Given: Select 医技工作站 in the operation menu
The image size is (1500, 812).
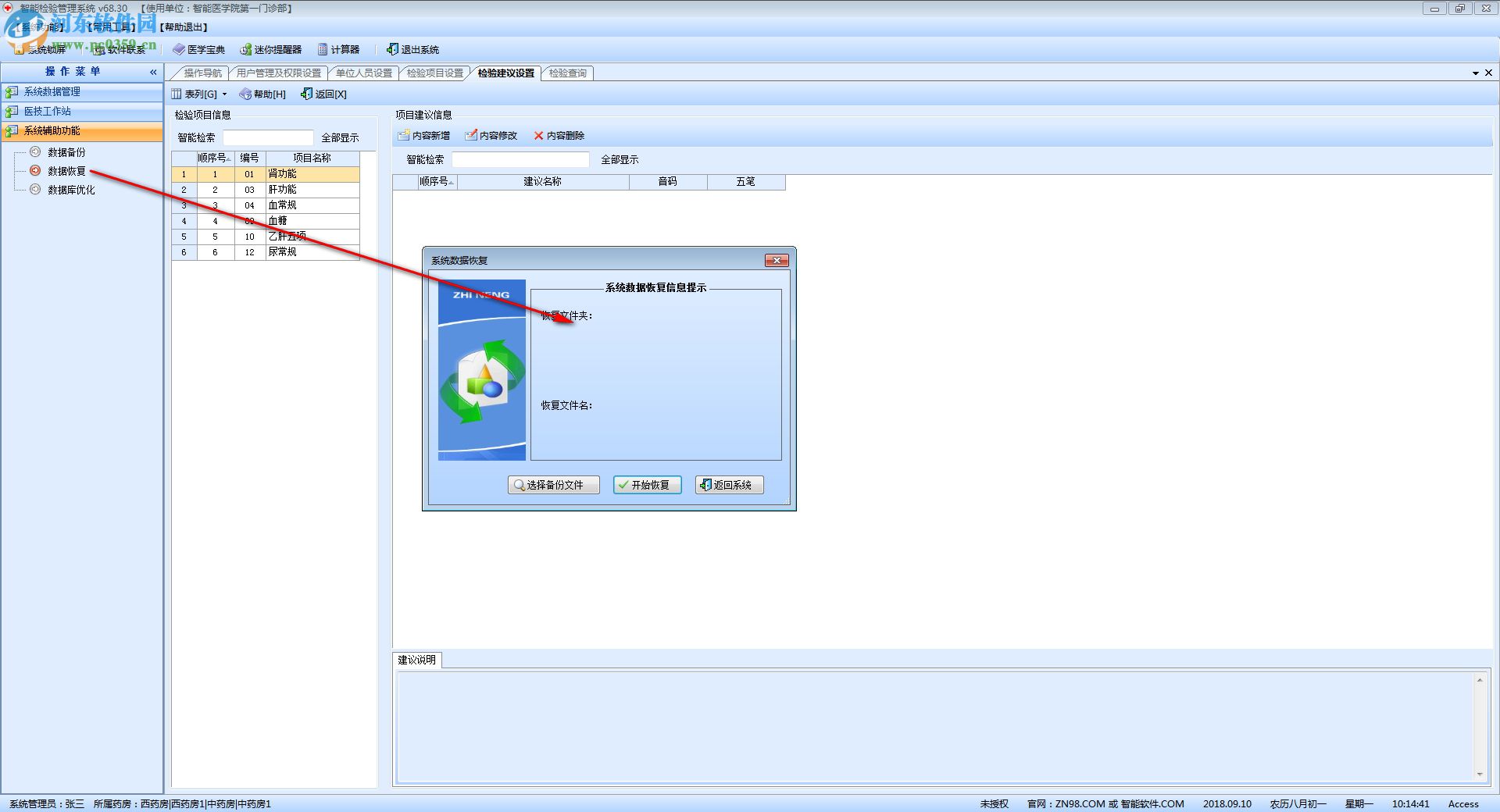Looking at the screenshot, I should tap(82, 111).
